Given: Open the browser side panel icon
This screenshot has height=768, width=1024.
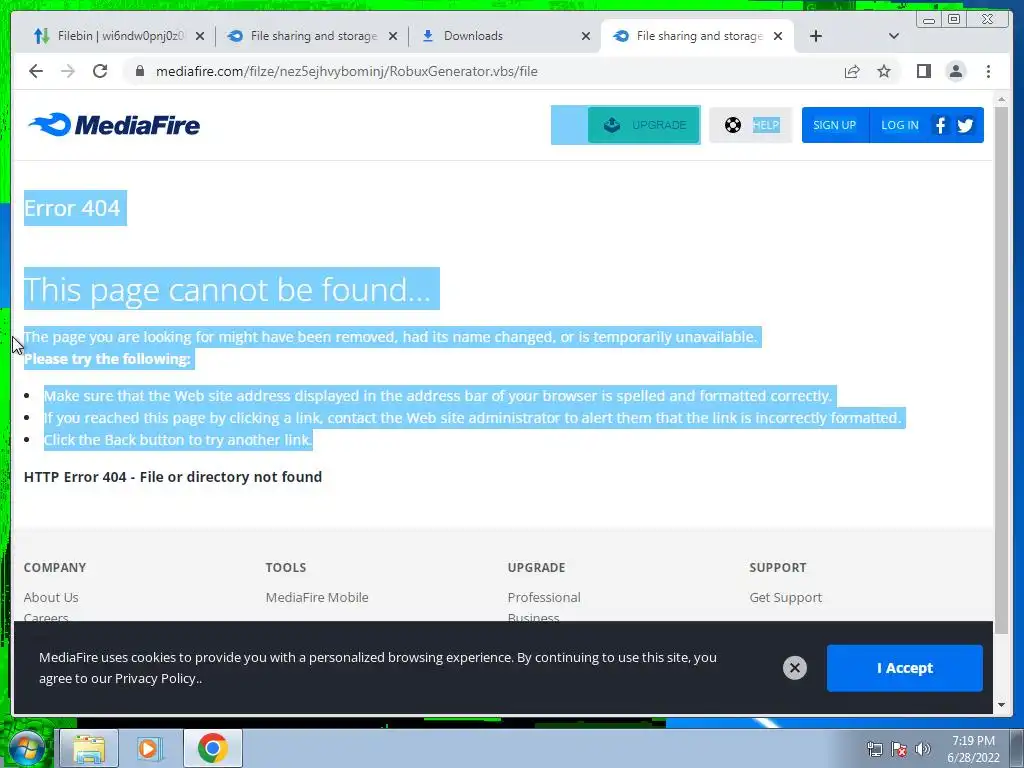Looking at the screenshot, I should pos(923,71).
